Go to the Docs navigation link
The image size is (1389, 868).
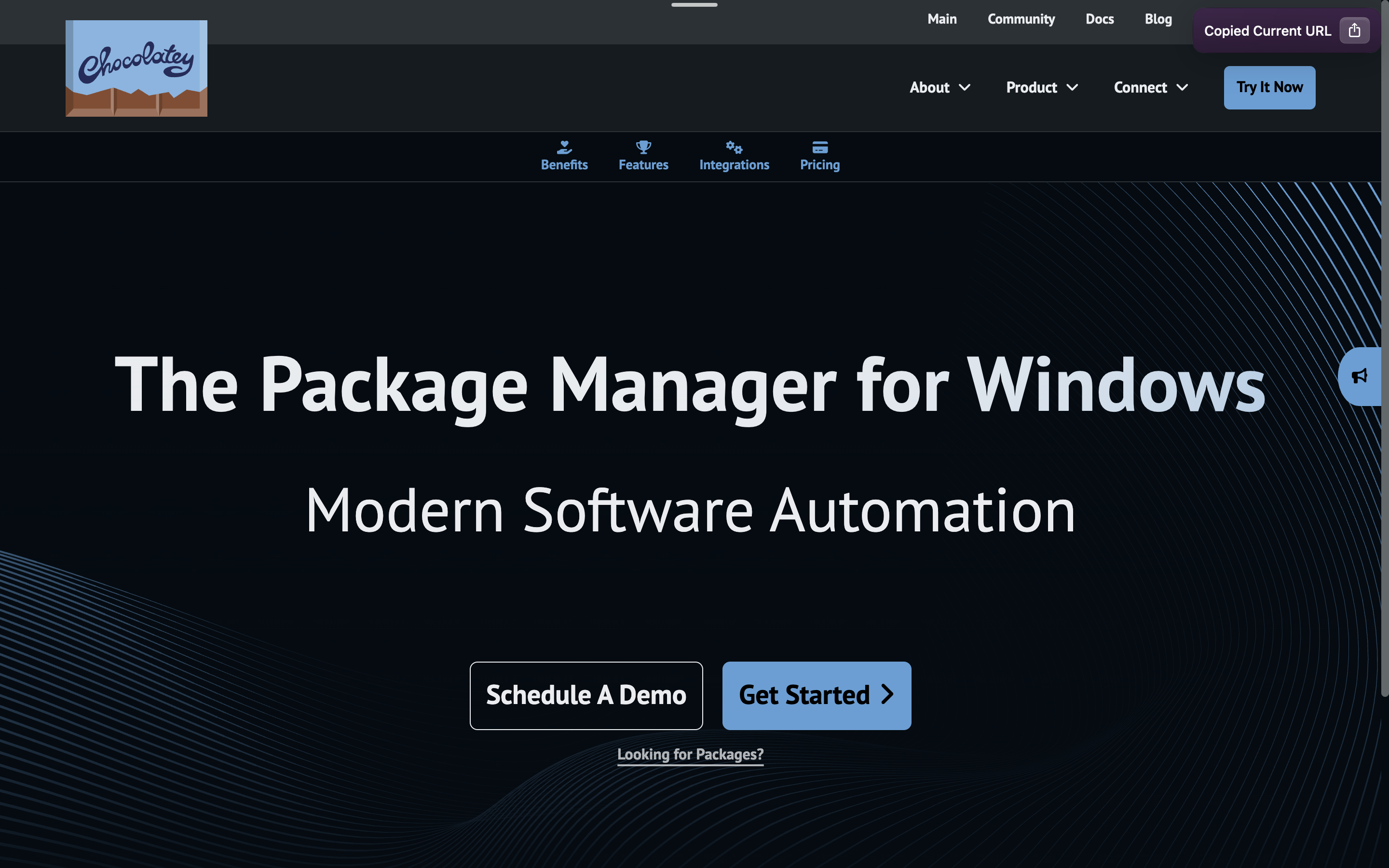point(1099,19)
